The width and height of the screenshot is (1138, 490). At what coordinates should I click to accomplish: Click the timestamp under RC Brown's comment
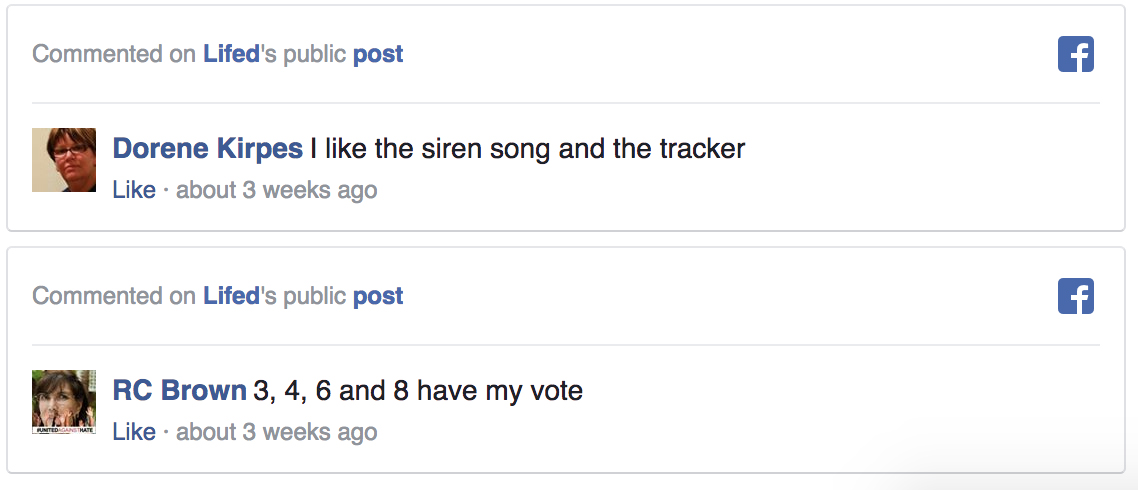276,432
